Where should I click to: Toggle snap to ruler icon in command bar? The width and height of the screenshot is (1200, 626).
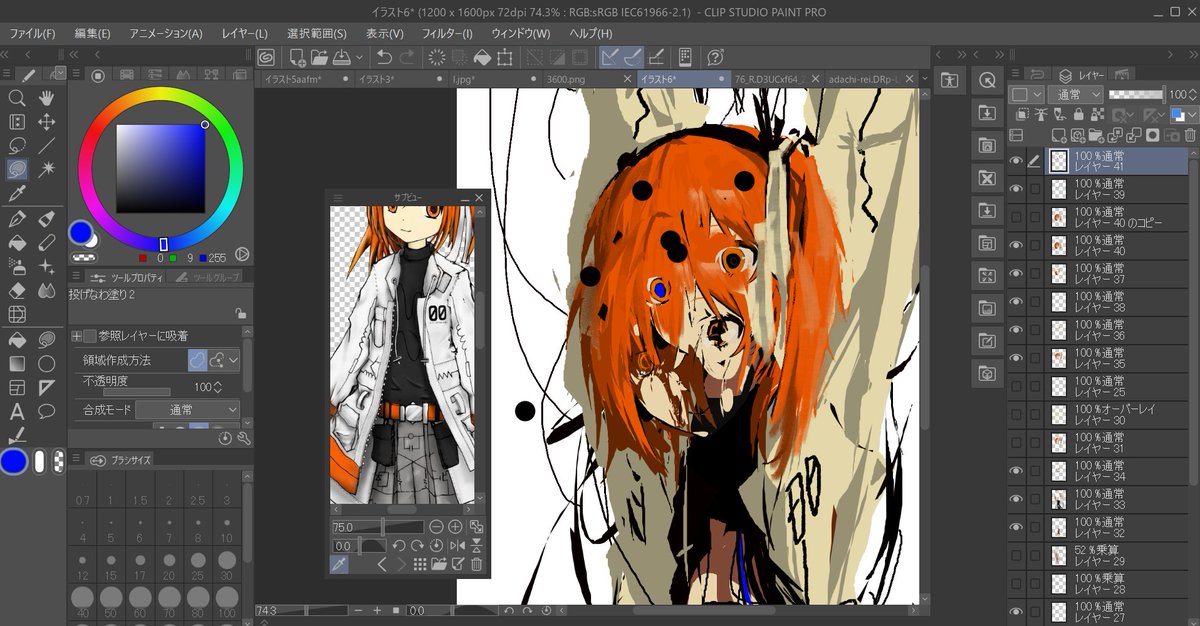(609, 56)
